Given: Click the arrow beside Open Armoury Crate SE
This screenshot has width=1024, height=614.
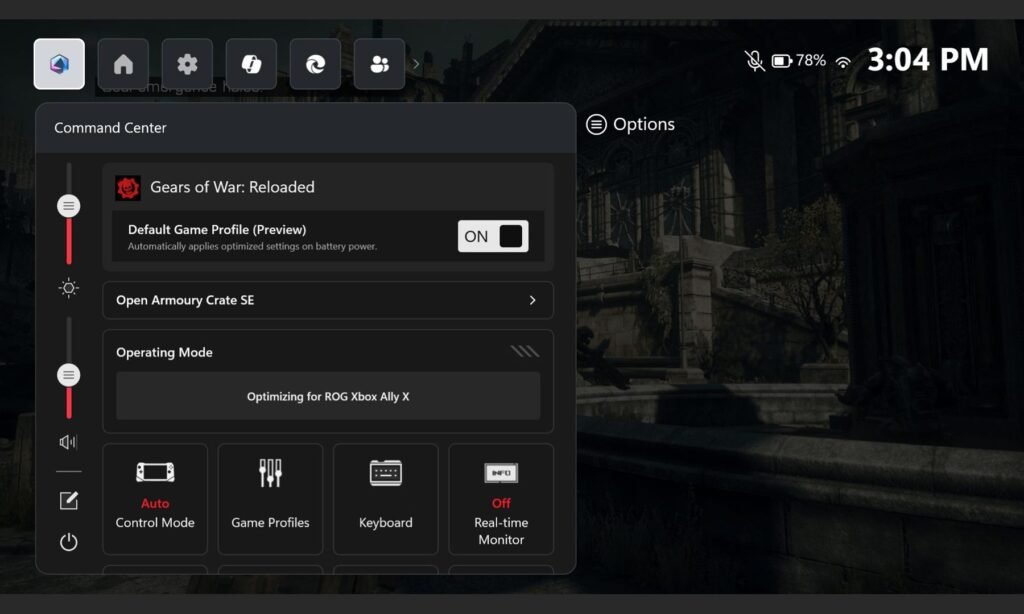Looking at the screenshot, I should point(532,300).
